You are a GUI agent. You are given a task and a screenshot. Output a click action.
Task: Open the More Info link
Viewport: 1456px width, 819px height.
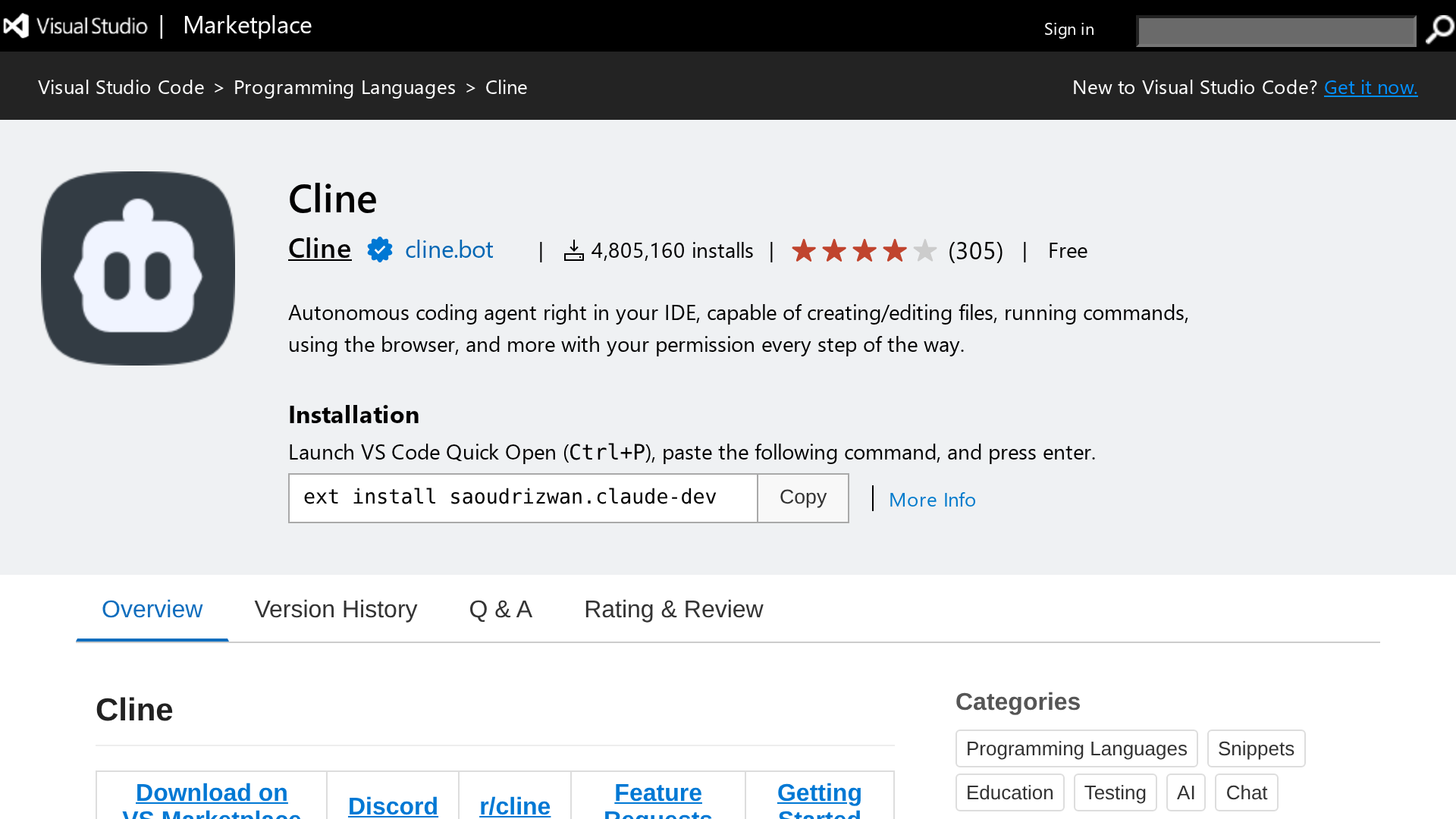coord(932,500)
